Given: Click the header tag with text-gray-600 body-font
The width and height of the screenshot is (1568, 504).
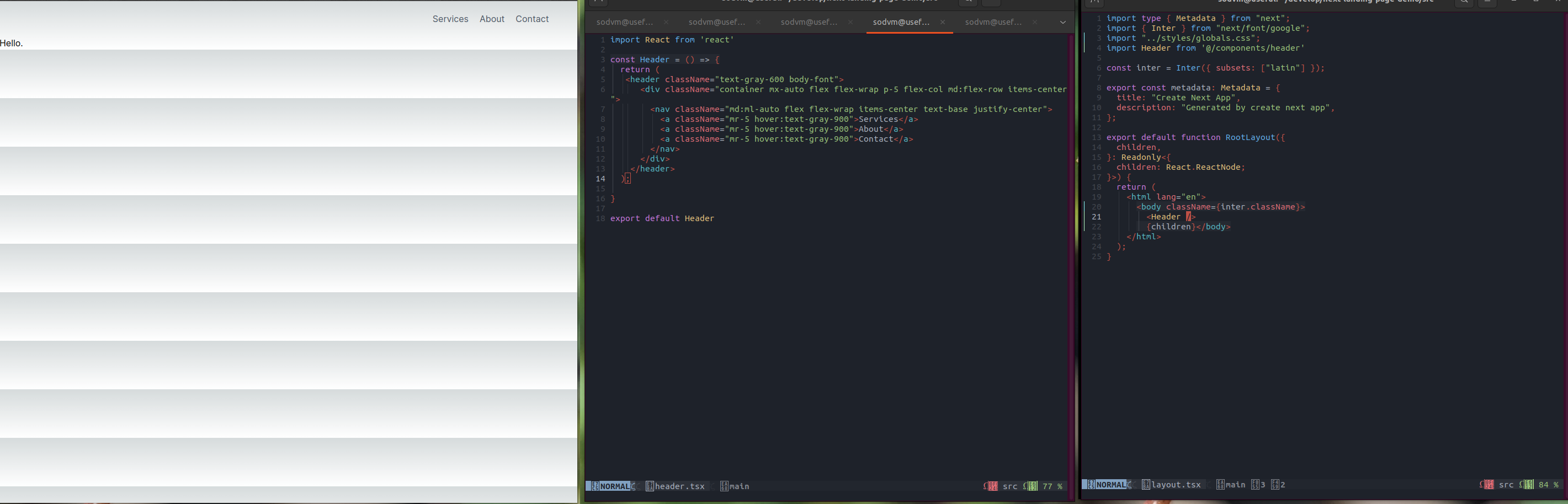Looking at the screenshot, I should point(734,79).
